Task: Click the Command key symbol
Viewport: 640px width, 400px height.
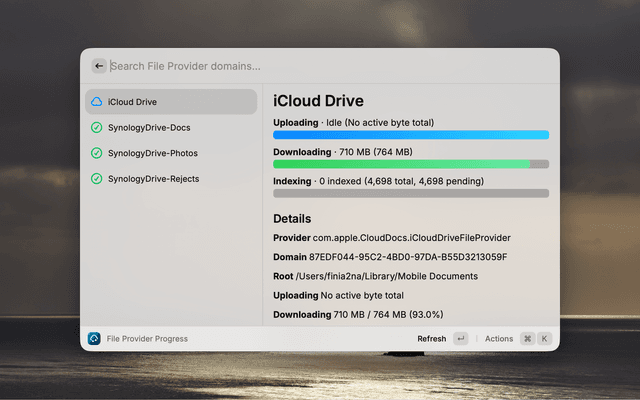Action: pyautogui.click(x=527, y=338)
